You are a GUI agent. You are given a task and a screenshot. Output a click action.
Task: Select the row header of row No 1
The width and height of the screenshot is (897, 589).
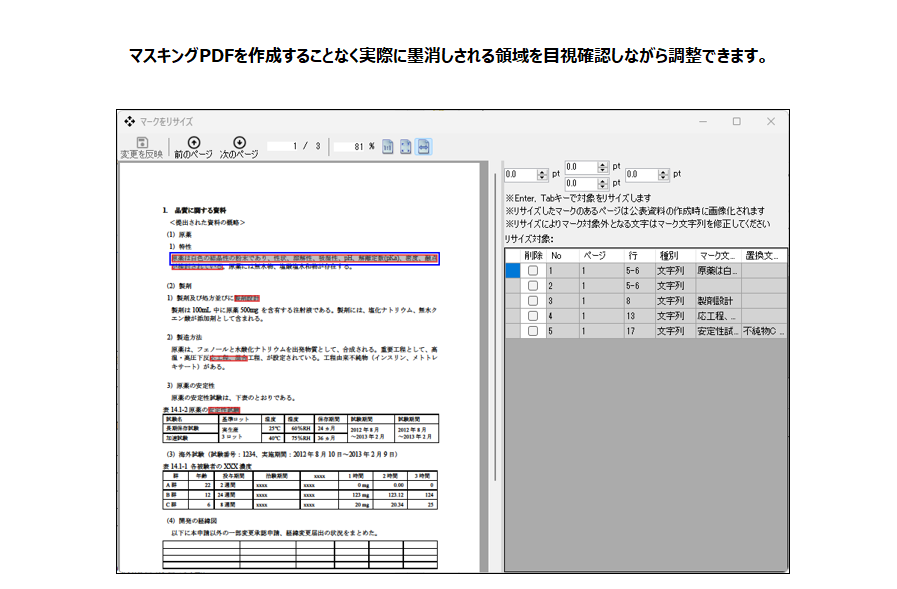(x=513, y=270)
